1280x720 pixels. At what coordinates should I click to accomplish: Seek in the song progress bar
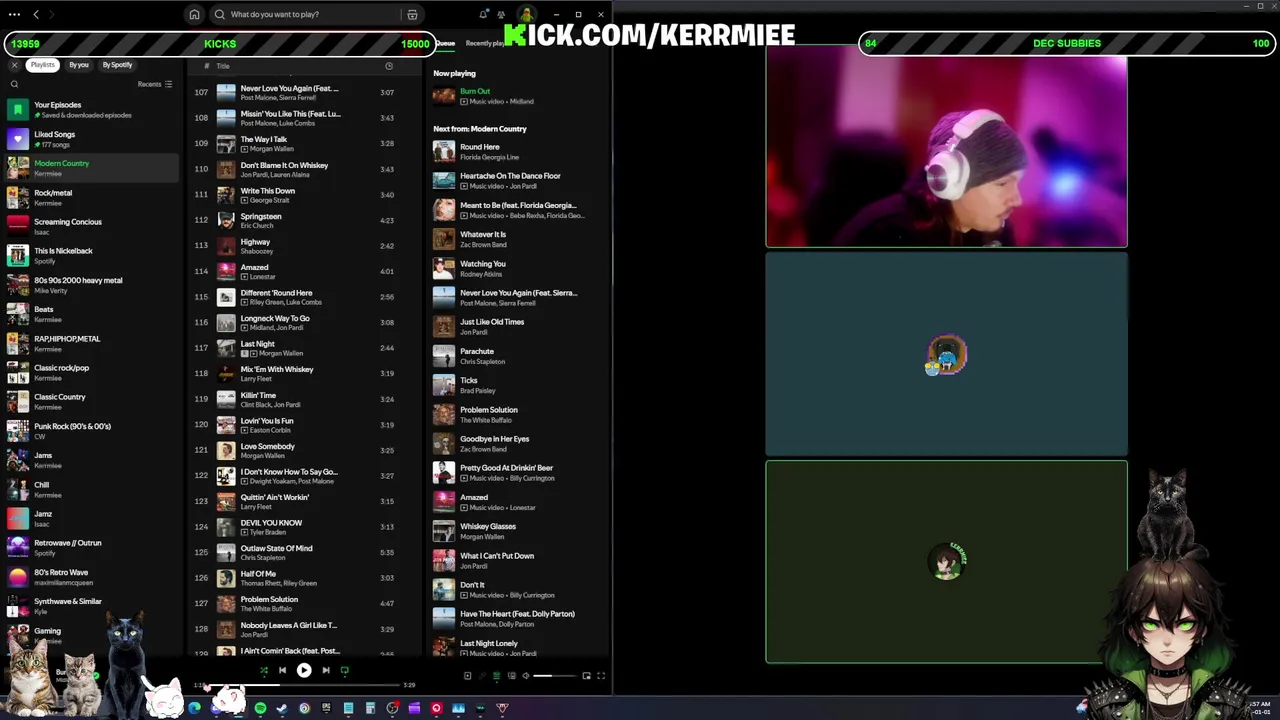304,685
